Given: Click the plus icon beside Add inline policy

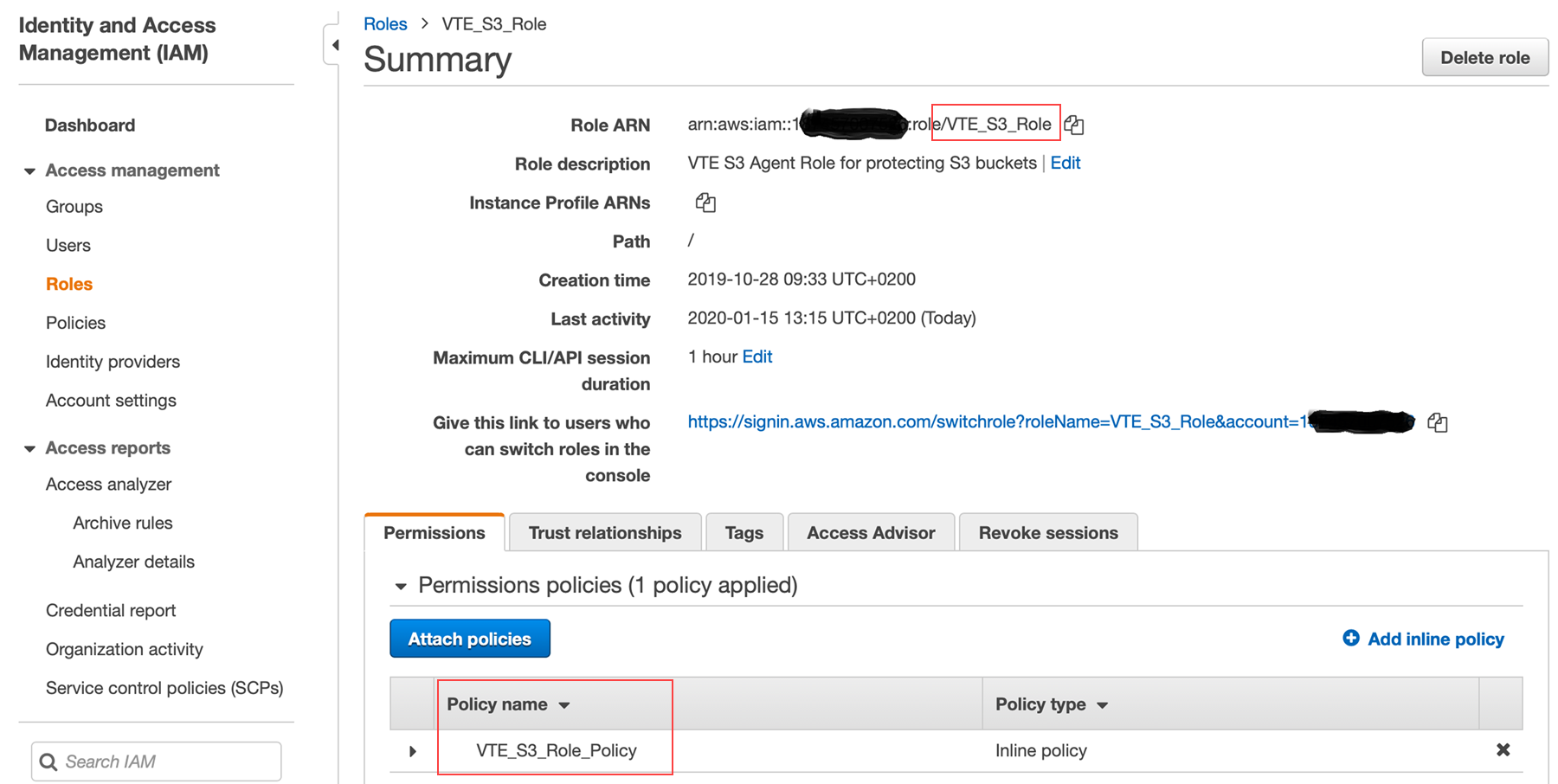Looking at the screenshot, I should 1350,639.
